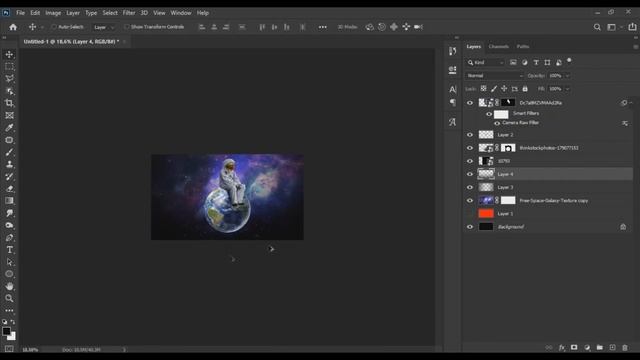The image size is (640, 360).
Task: Toggle layer filtering on/off switch
Action: click(x=569, y=61)
